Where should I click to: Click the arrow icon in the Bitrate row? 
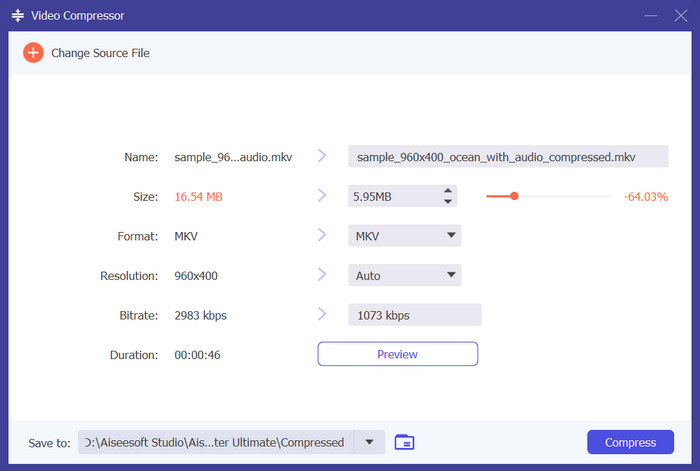pos(322,315)
